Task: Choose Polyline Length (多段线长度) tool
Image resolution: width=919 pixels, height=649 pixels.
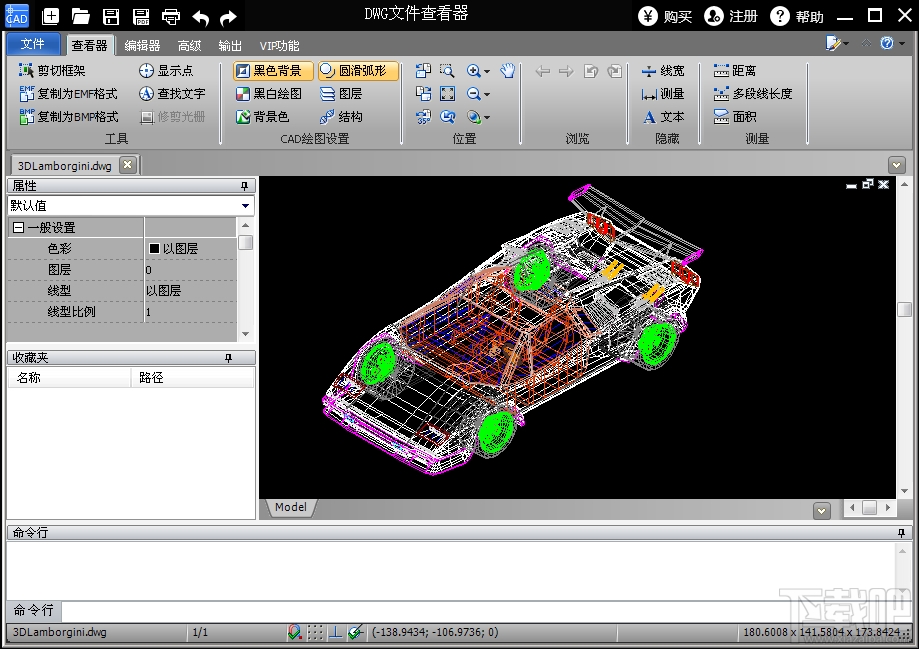Action: pos(753,93)
